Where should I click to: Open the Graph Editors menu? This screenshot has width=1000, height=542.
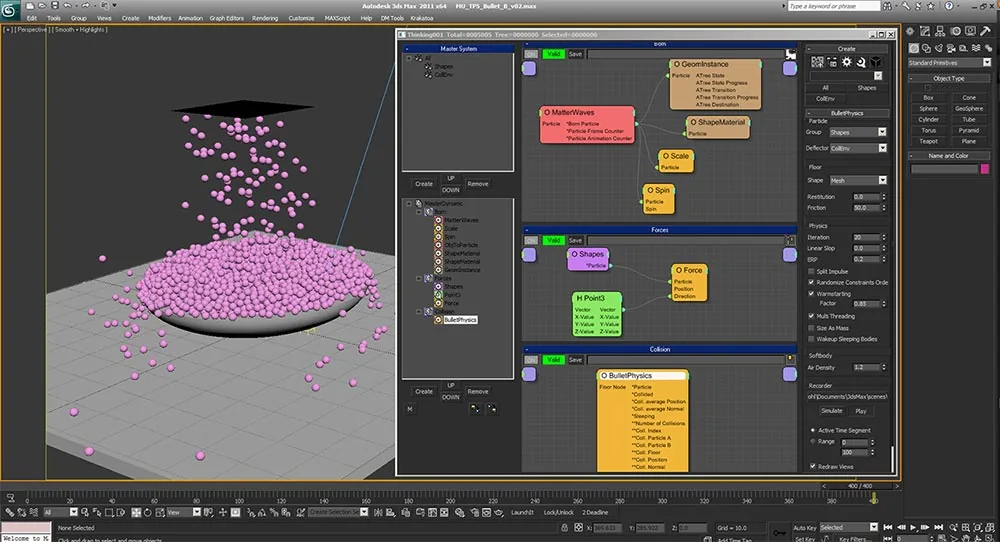click(x=226, y=18)
